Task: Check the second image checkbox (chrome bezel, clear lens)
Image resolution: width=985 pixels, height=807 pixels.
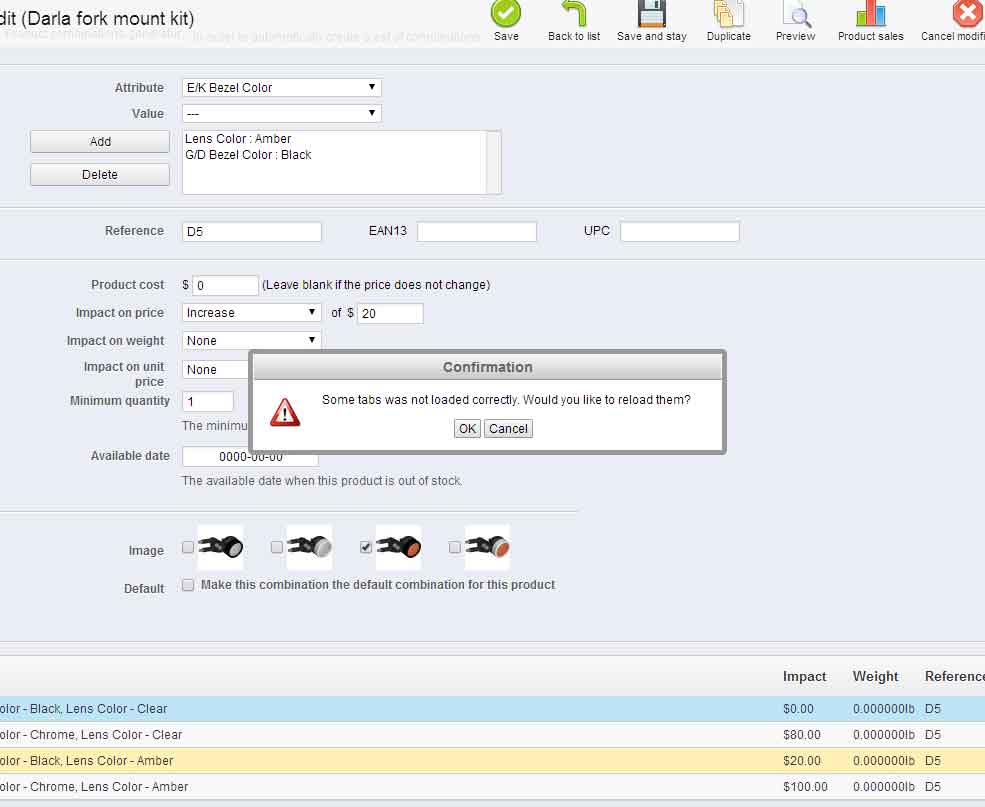Action: click(x=276, y=547)
